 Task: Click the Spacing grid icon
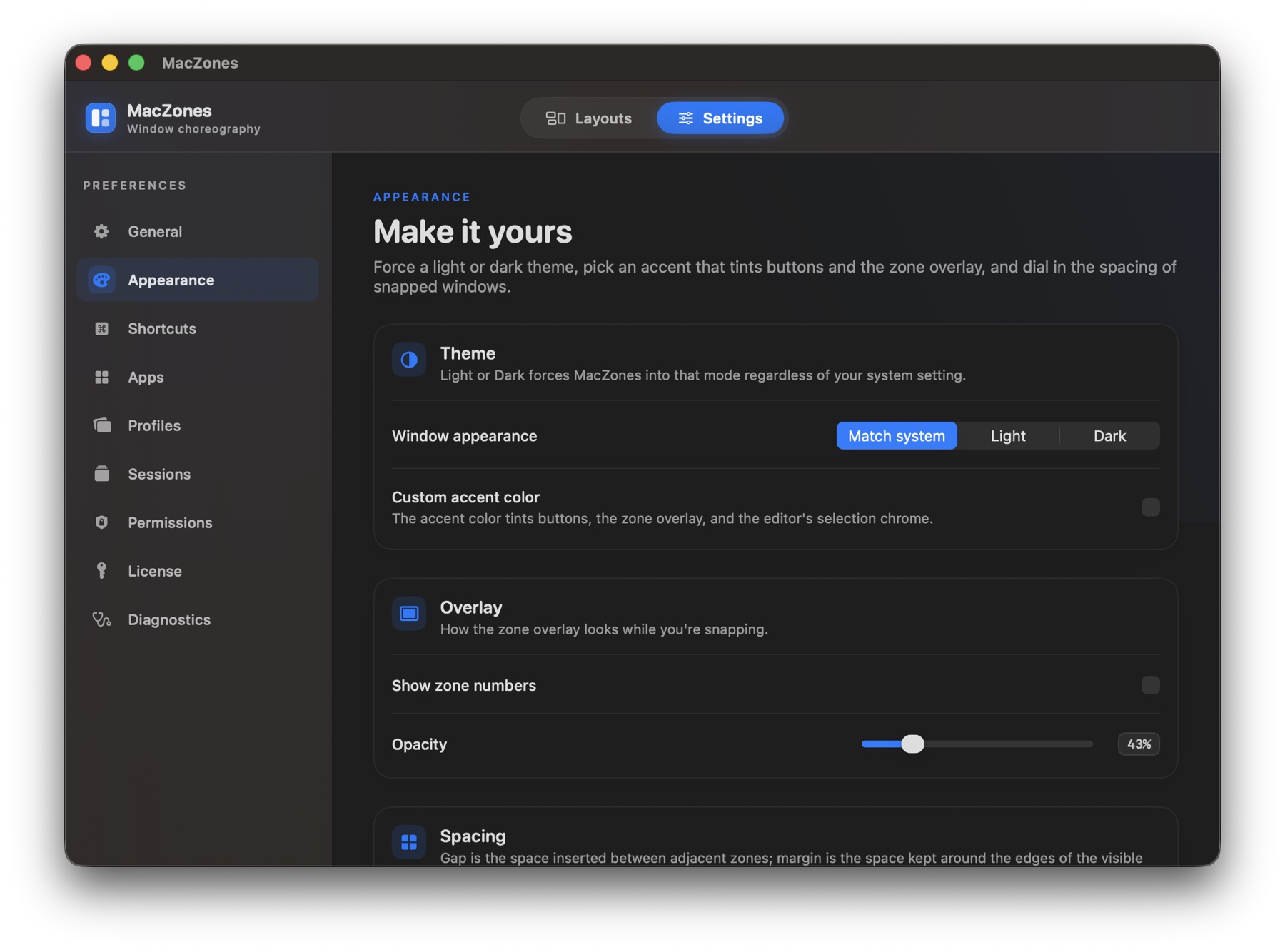click(409, 842)
